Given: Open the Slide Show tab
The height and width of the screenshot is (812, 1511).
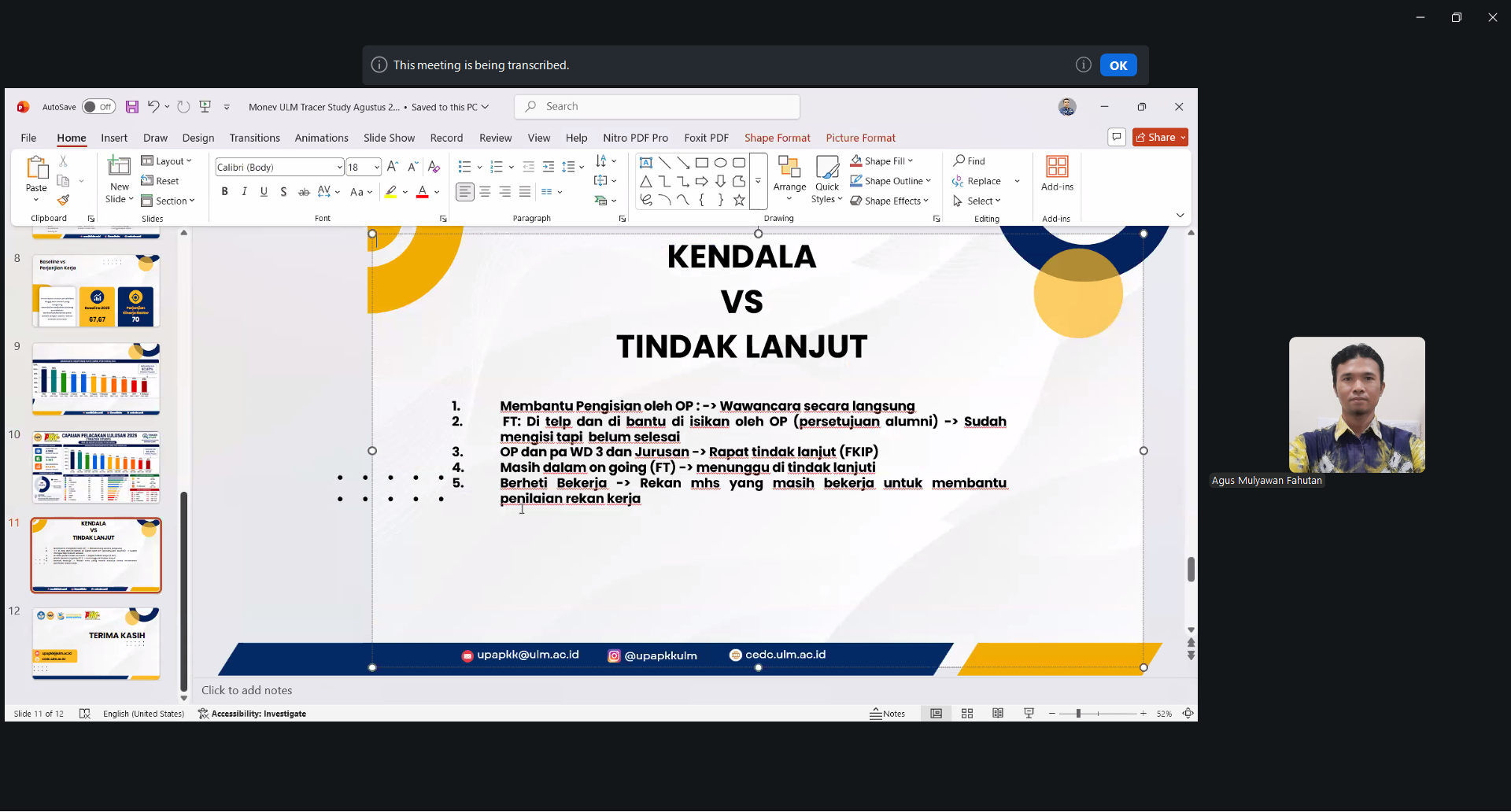Looking at the screenshot, I should tap(389, 138).
